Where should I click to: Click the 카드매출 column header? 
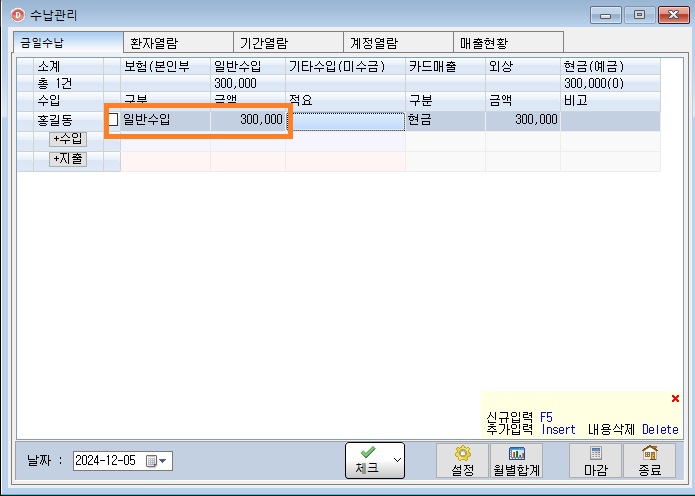[x=445, y=66]
